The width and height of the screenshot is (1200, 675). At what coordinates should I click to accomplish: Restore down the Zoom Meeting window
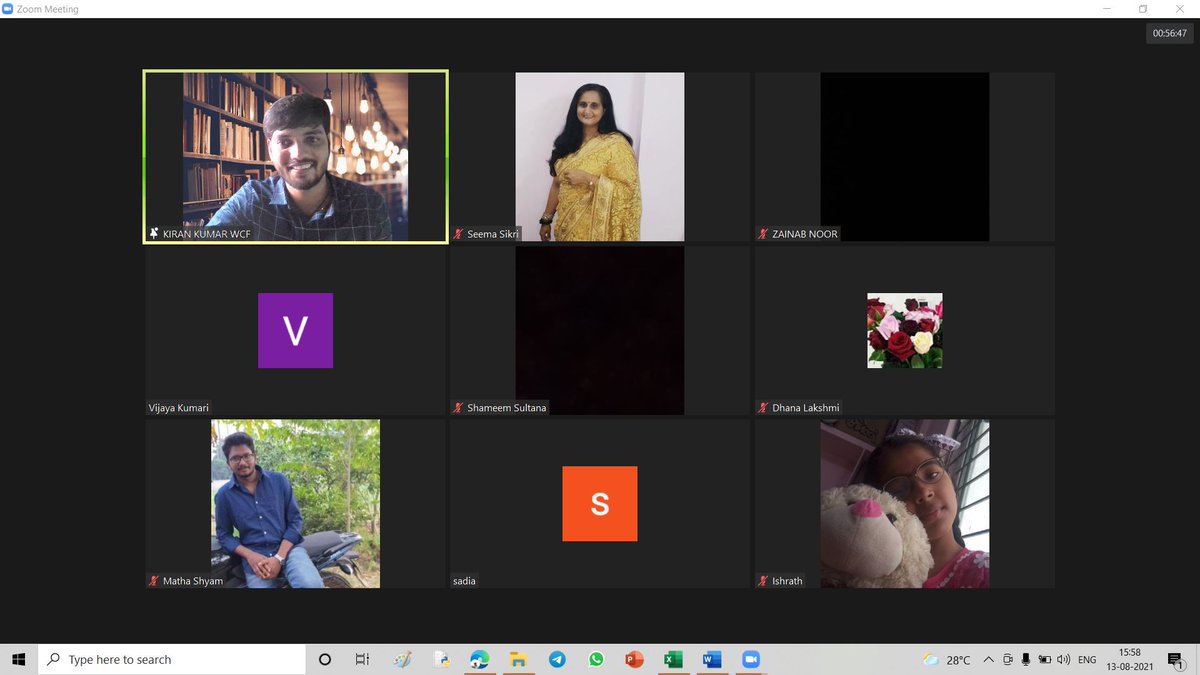[1143, 9]
